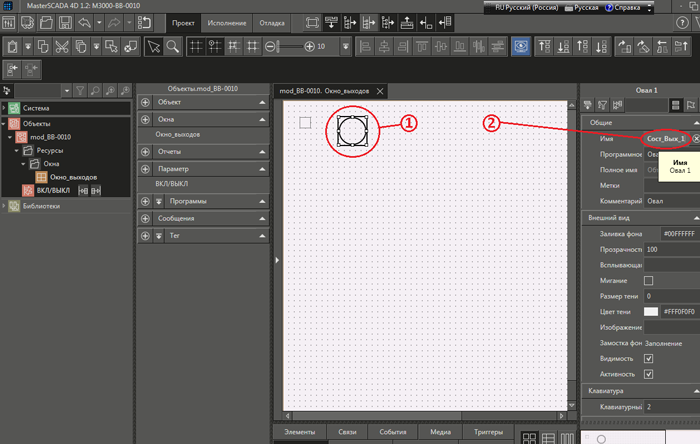Image resolution: width=700 pixels, height=444 pixels.
Task: Toggle the eye visibility toolbar button
Action: [x=519, y=46]
